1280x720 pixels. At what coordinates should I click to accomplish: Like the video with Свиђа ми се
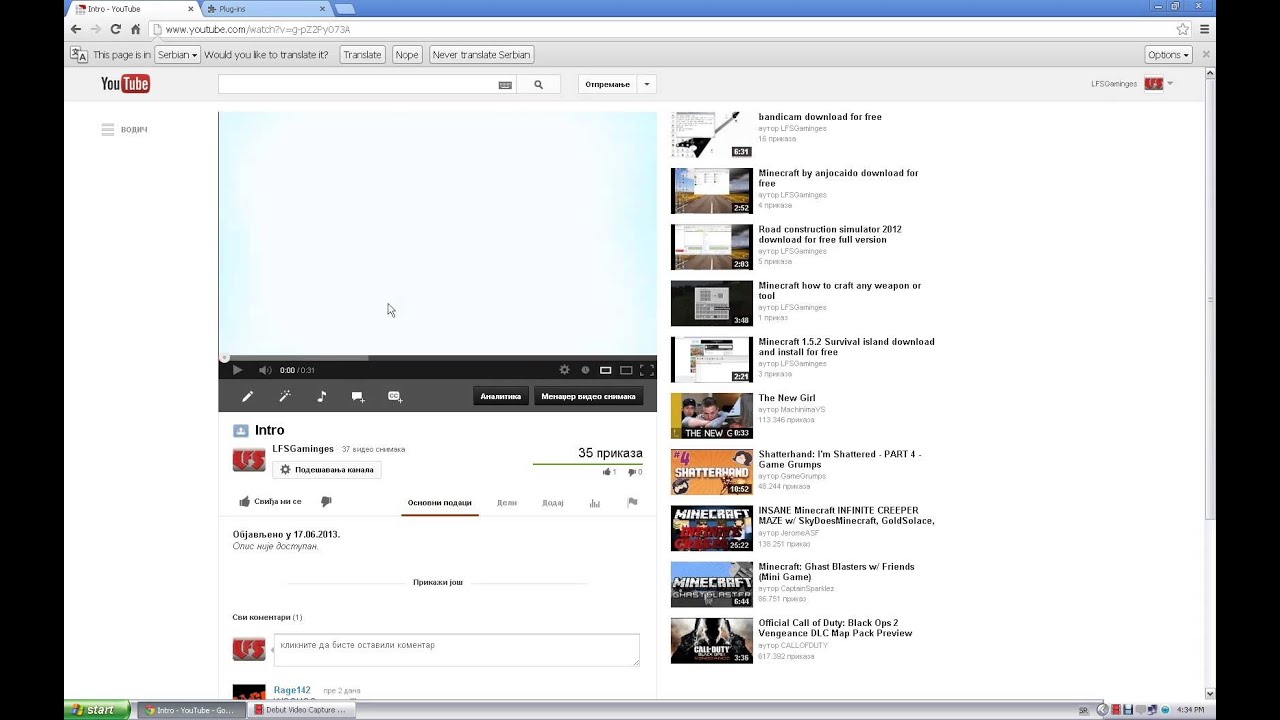tap(270, 502)
